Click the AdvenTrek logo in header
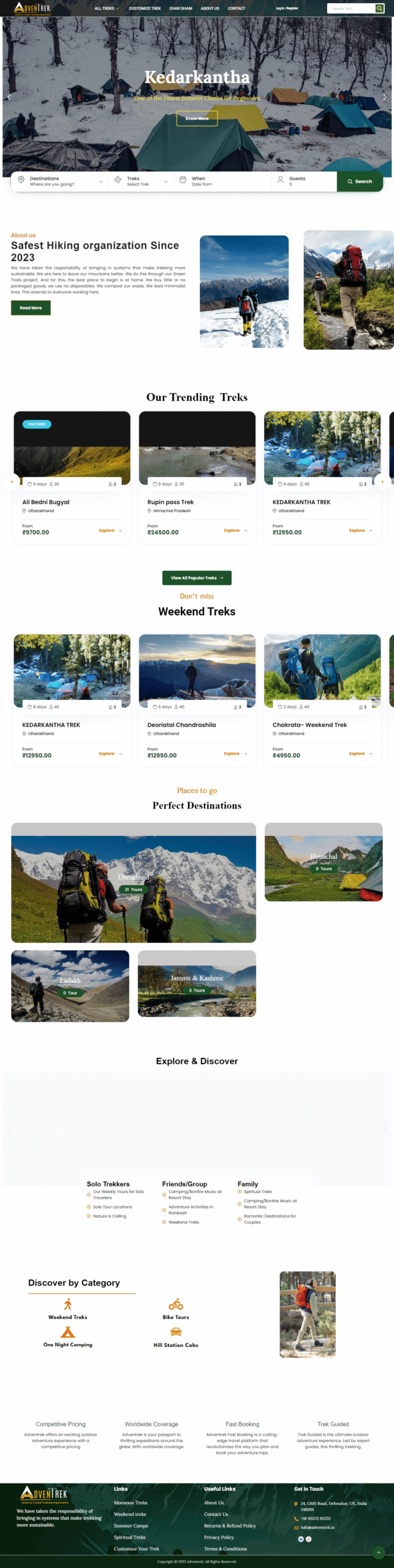 32,8
